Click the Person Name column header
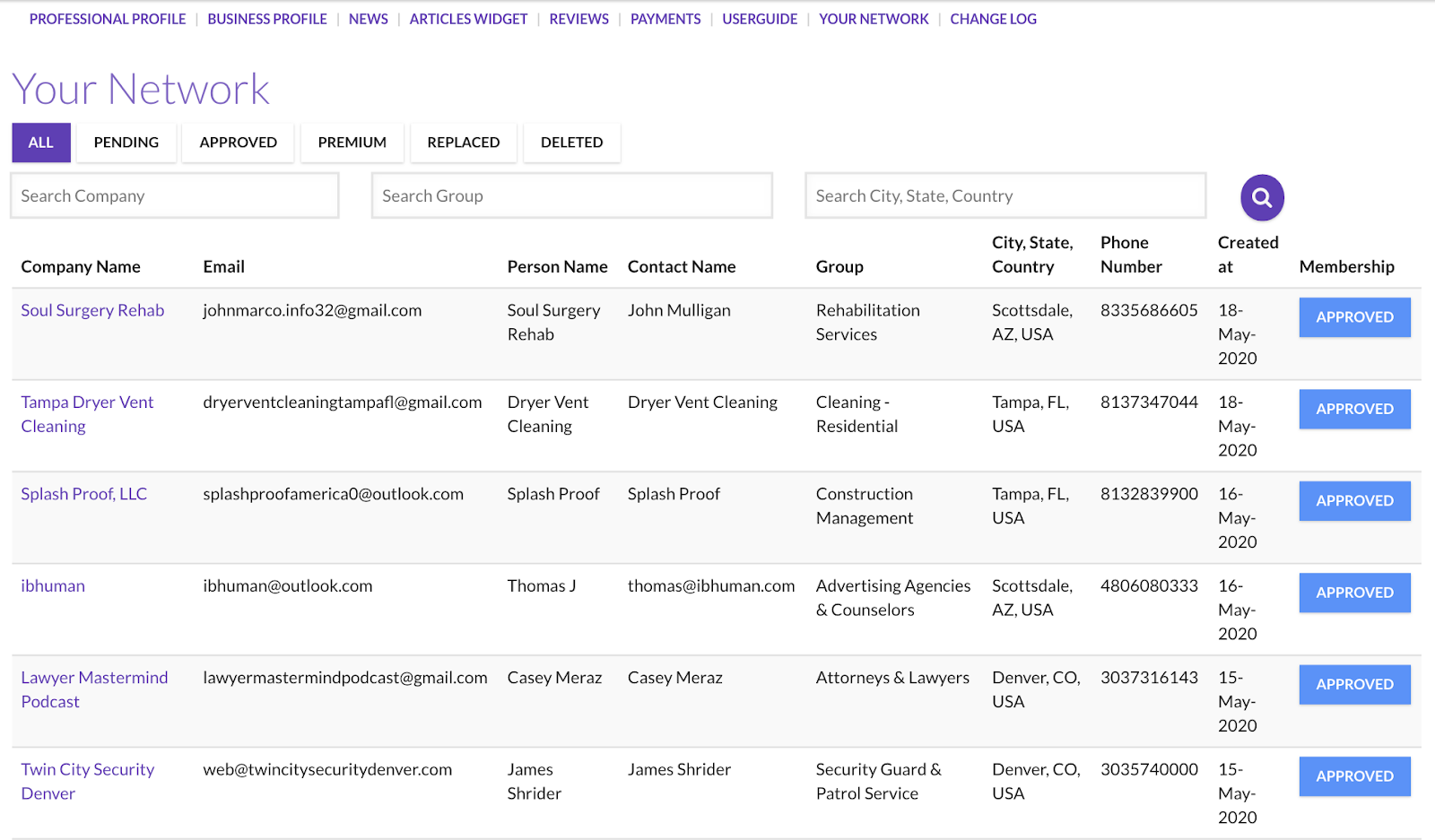Image resolution: width=1435 pixels, height=840 pixels. pyautogui.click(x=557, y=266)
